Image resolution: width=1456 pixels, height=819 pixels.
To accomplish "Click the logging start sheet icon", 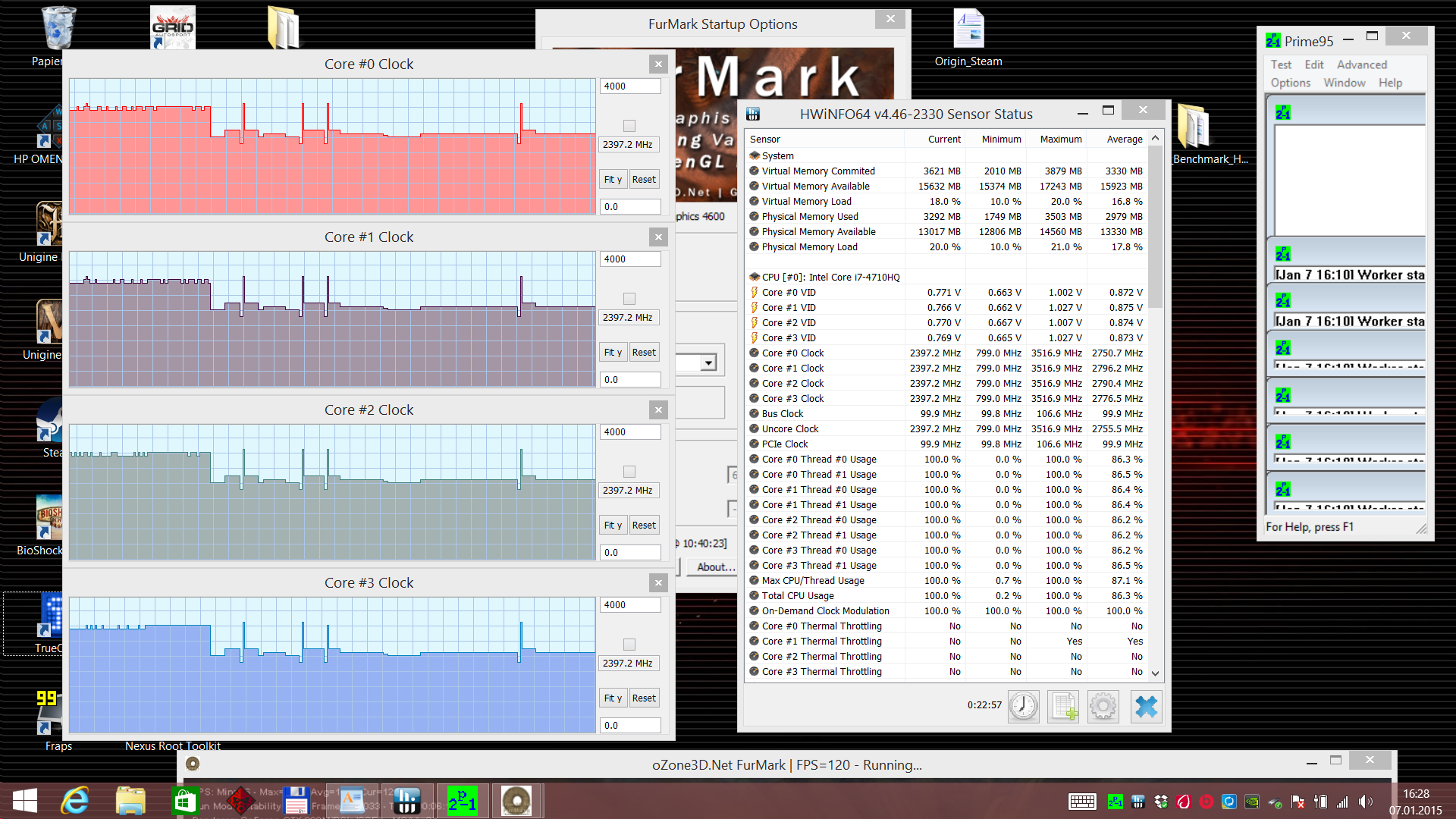I will coord(1063,706).
